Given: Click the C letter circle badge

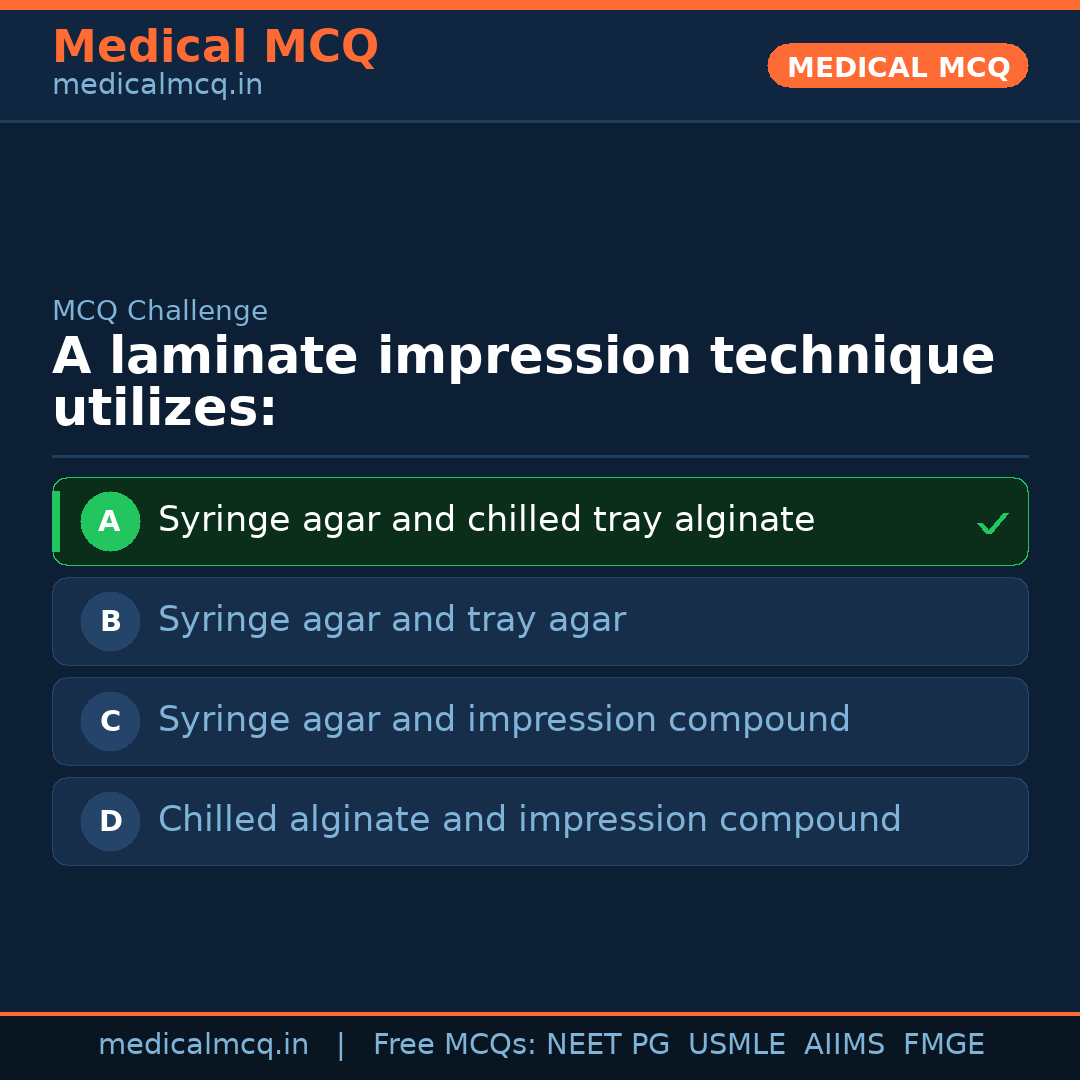Looking at the screenshot, I should 110,721.
